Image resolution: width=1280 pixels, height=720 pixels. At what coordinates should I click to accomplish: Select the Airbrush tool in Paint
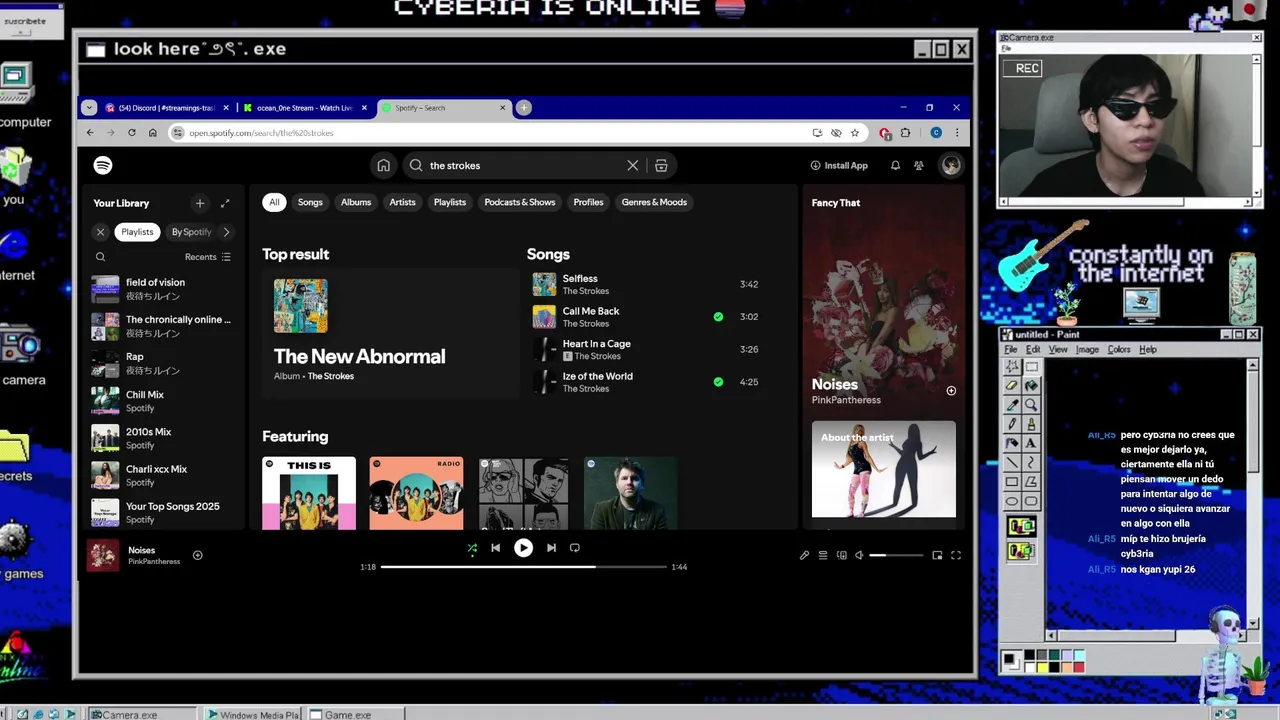pyautogui.click(x=1012, y=443)
